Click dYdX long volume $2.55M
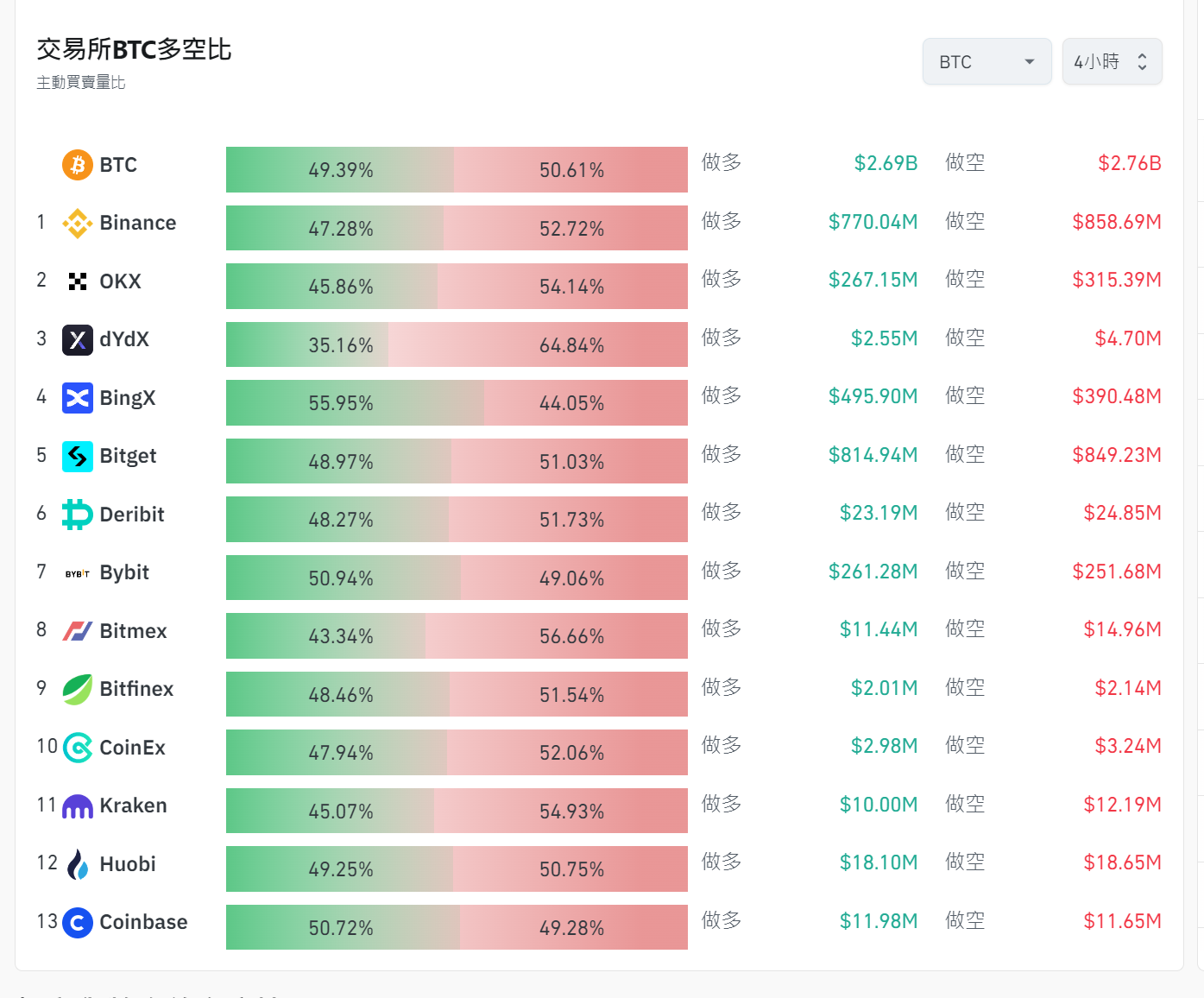 pyautogui.click(x=884, y=338)
